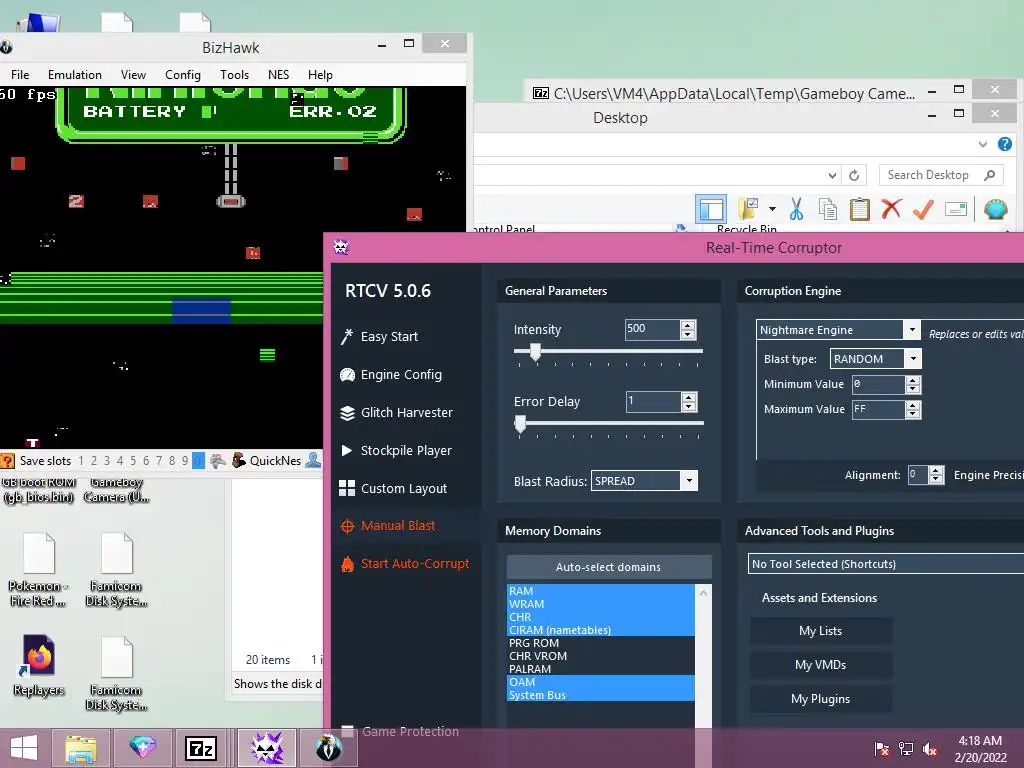Open the No Tool Selected (Shortcuts) dropdown
This screenshot has width=1024, height=768.
click(x=886, y=564)
